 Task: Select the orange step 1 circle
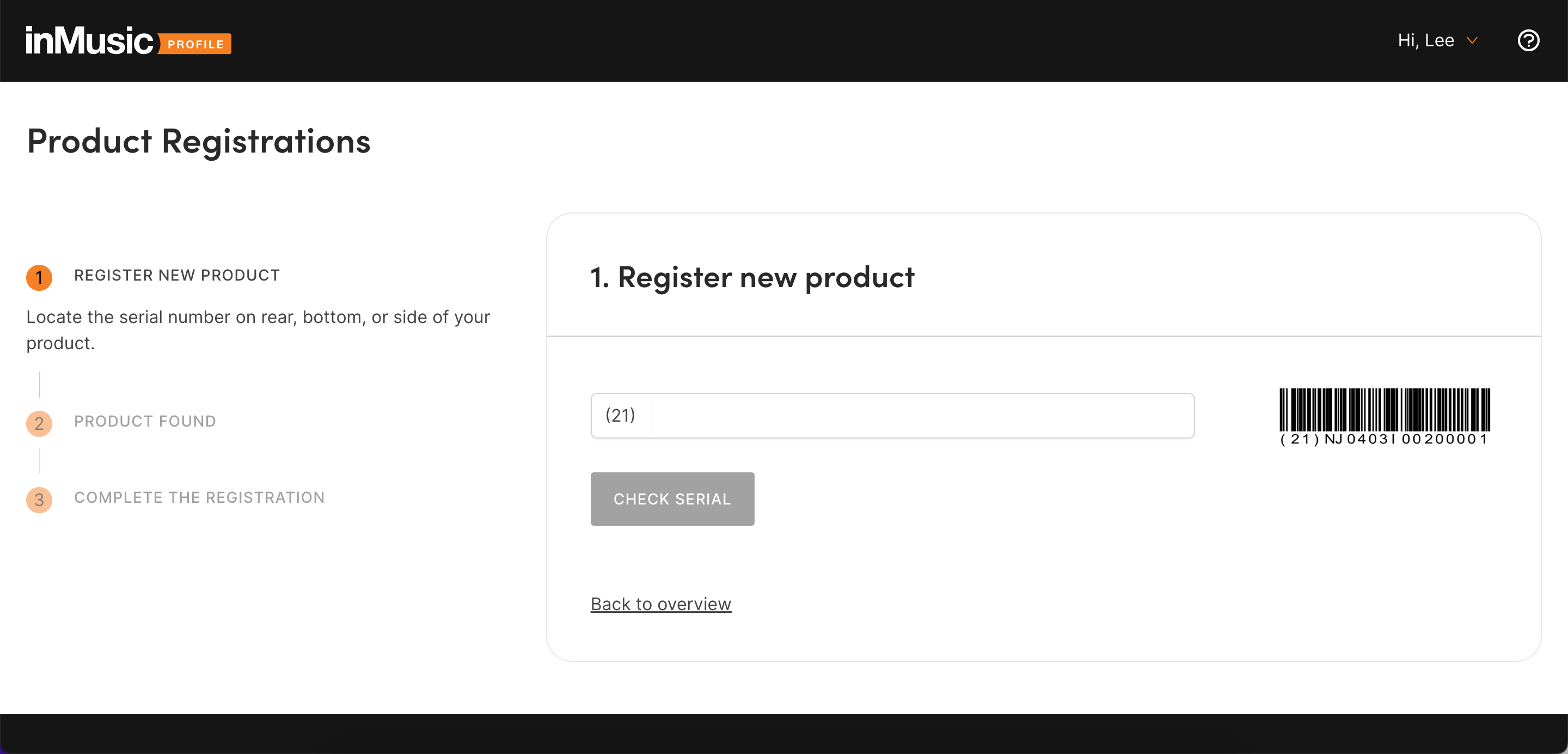click(x=39, y=278)
